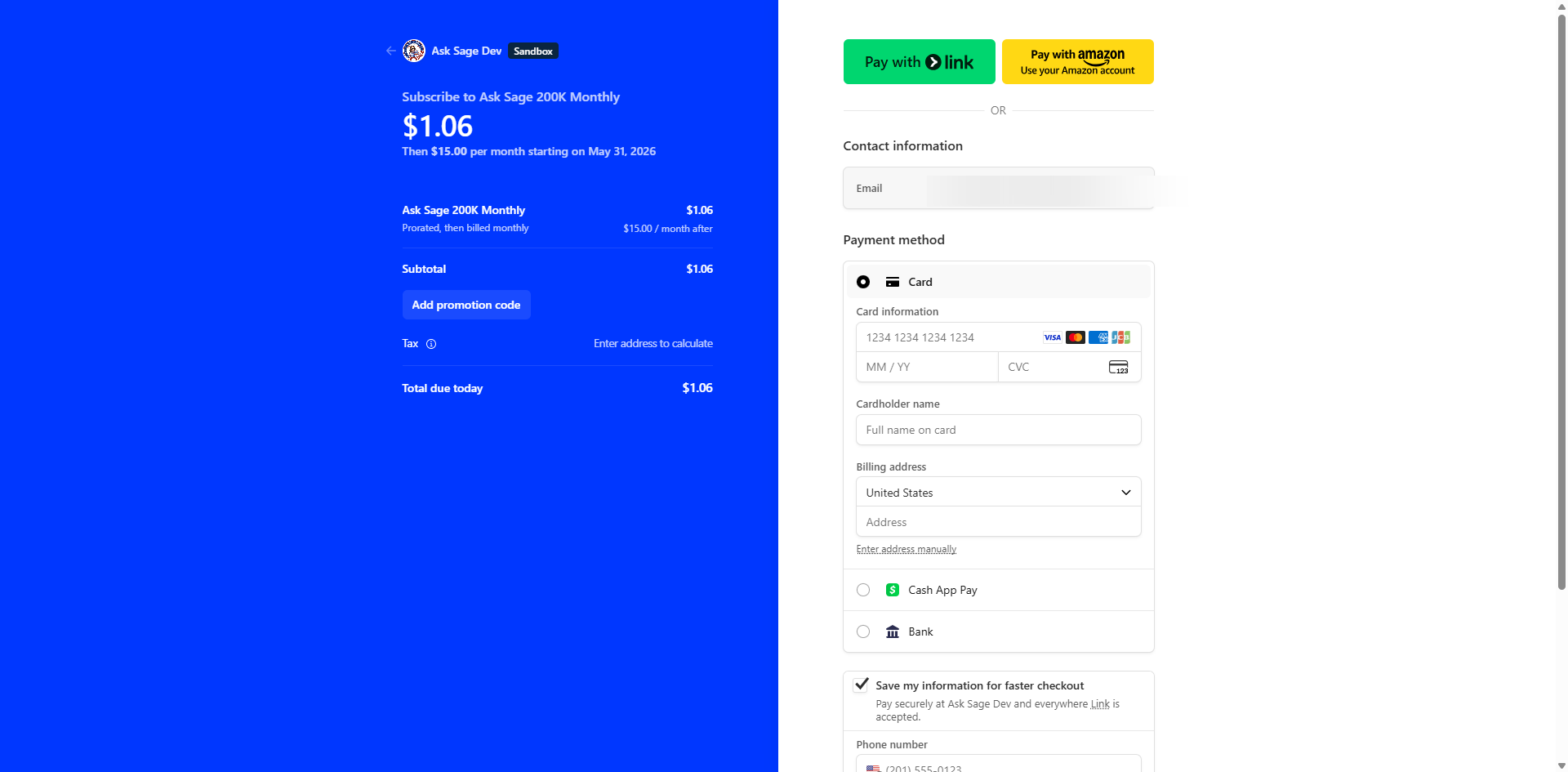Screen dimensions: 1568x772
Task: Focus the billing Address field
Action: [x=998, y=522]
